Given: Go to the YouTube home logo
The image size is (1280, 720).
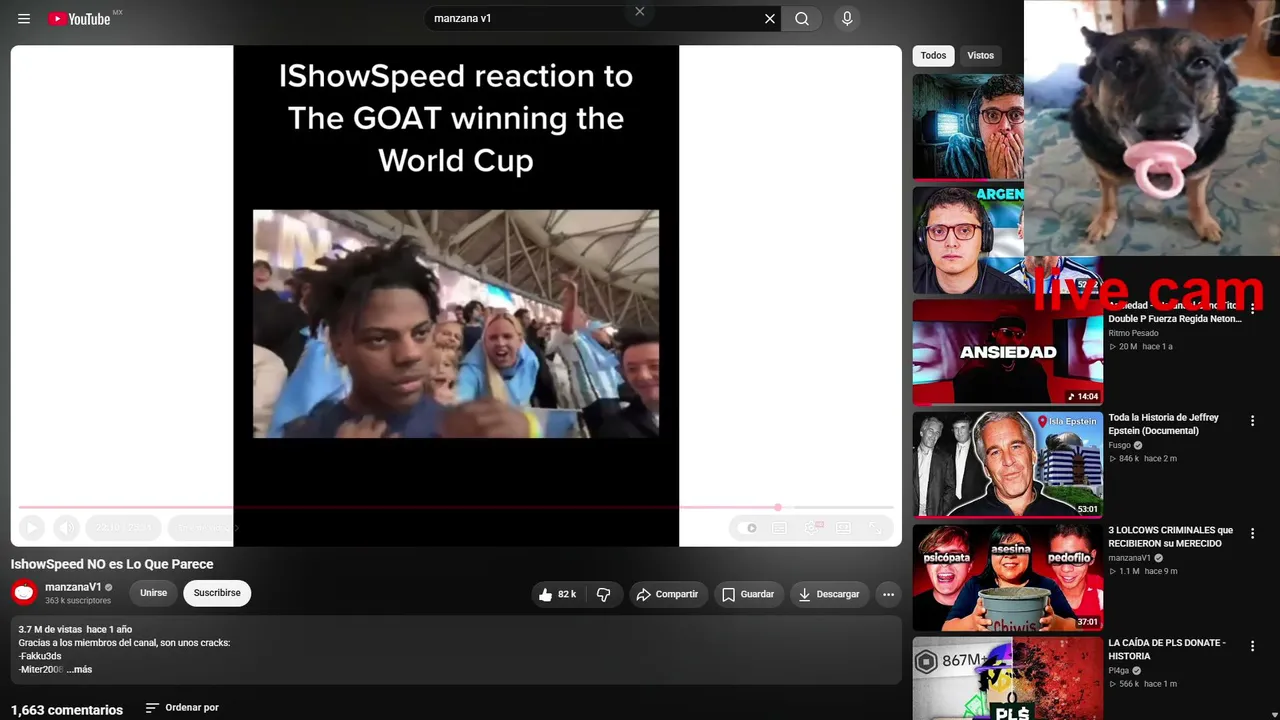Looking at the screenshot, I should (79, 19).
